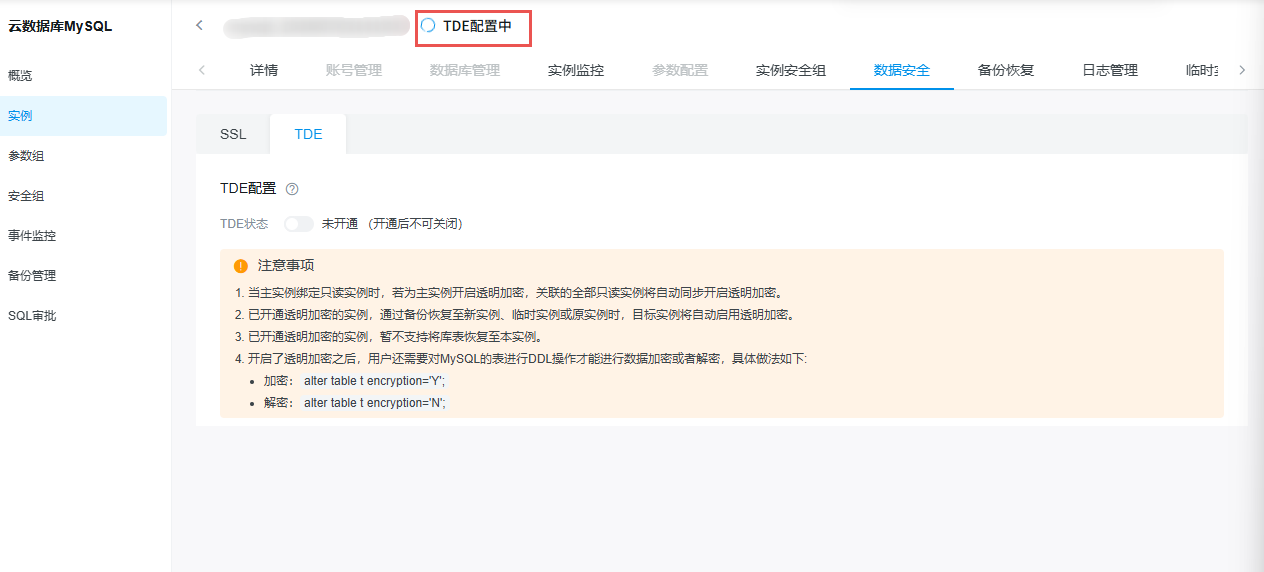1264x572 pixels.
Task: Click the TDE配置 help question icon
Action: coord(292,189)
